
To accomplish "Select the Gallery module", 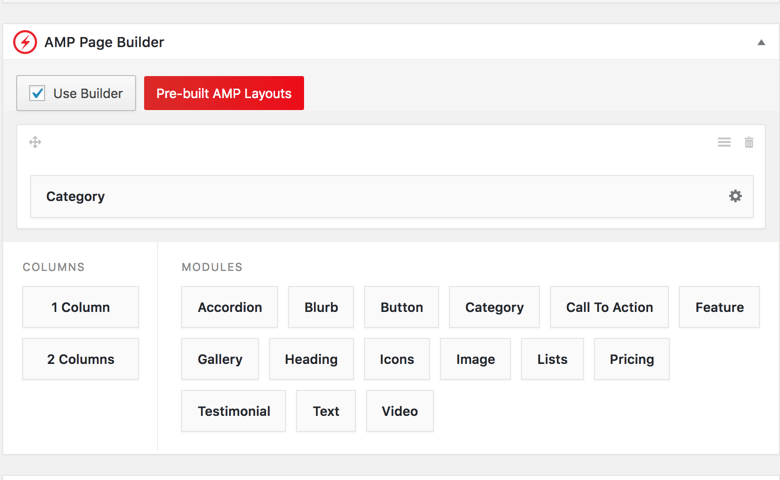I will click(x=220, y=359).
